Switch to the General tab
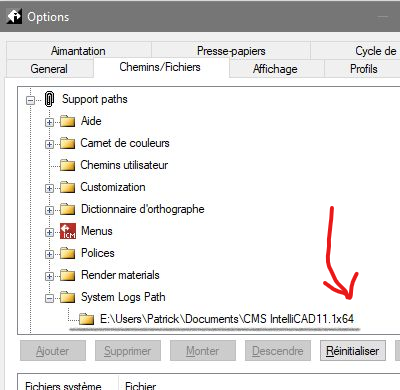This screenshot has width=400, height=390. pos(49,69)
